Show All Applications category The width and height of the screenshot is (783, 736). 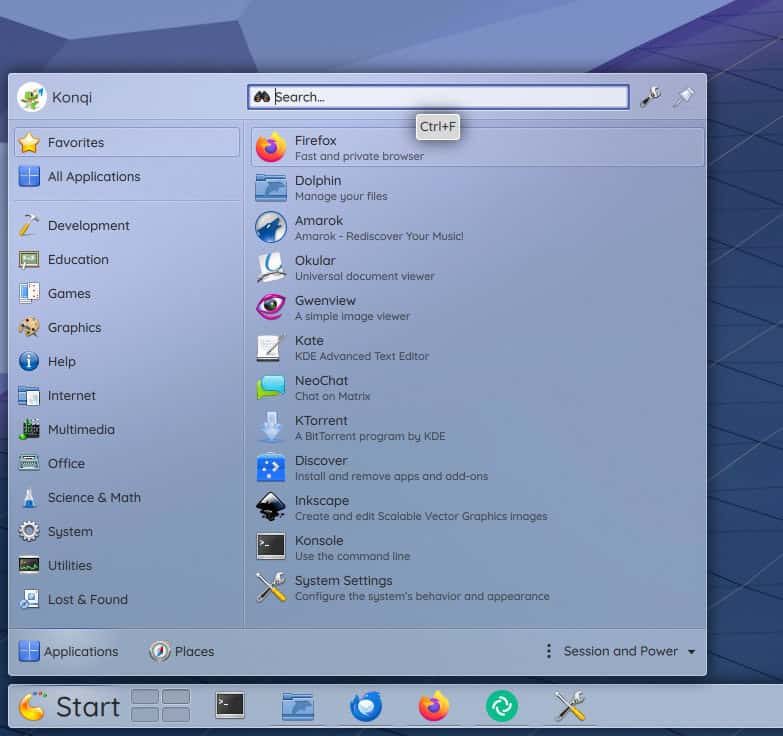127,176
